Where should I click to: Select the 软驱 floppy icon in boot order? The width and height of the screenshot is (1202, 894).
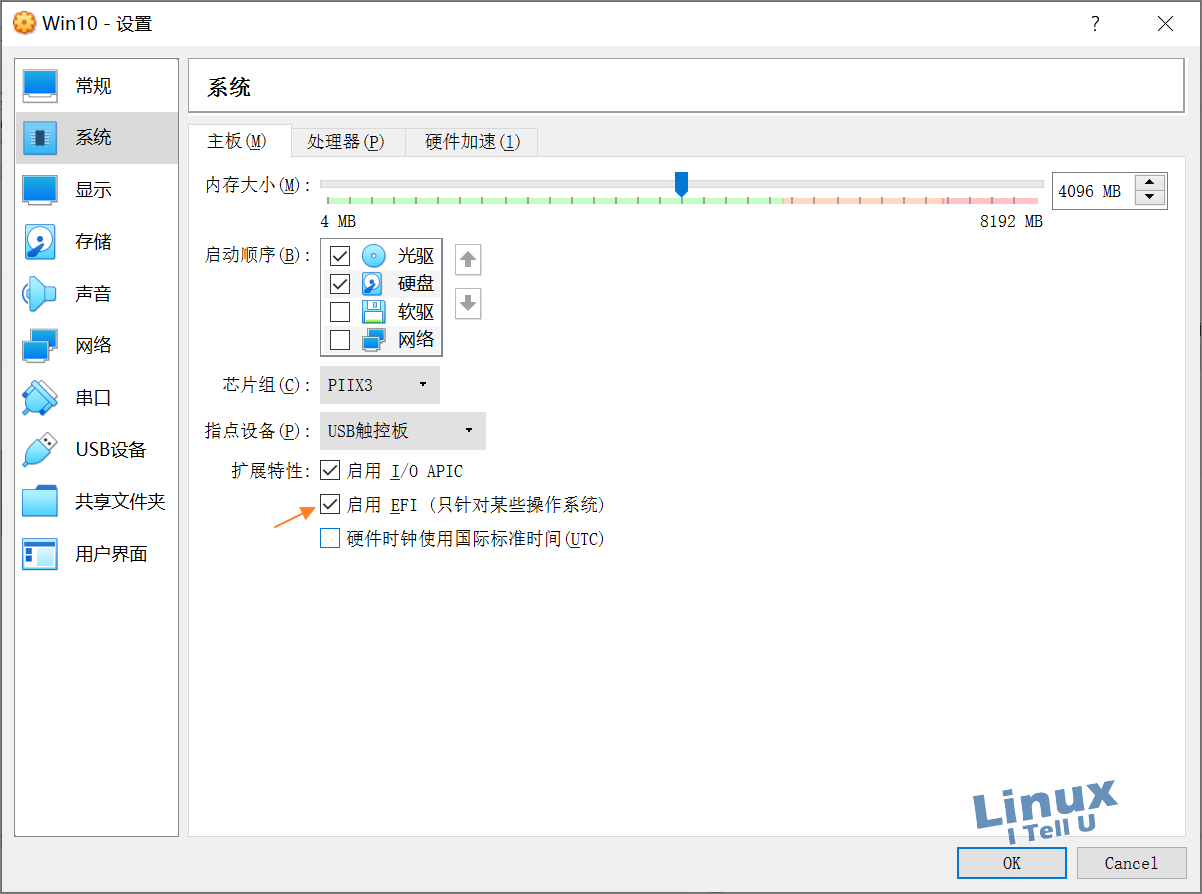coord(373,312)
